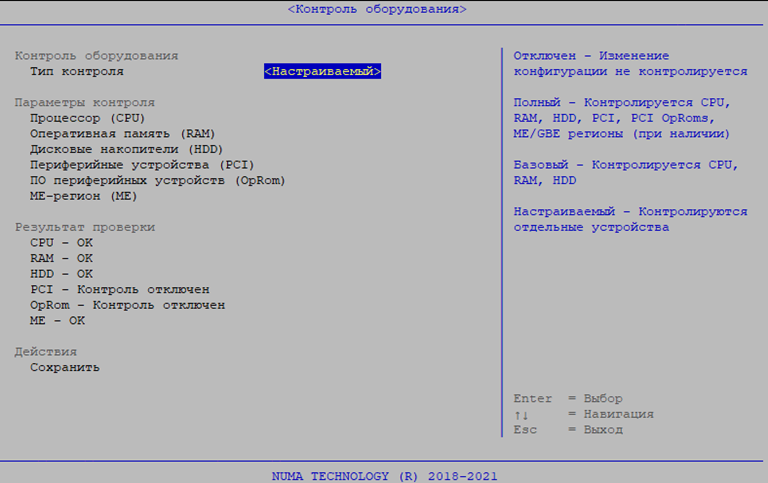Click the Сохранить action
The height and width of the screenshot is (483, 768).
[x=65, y=367]
